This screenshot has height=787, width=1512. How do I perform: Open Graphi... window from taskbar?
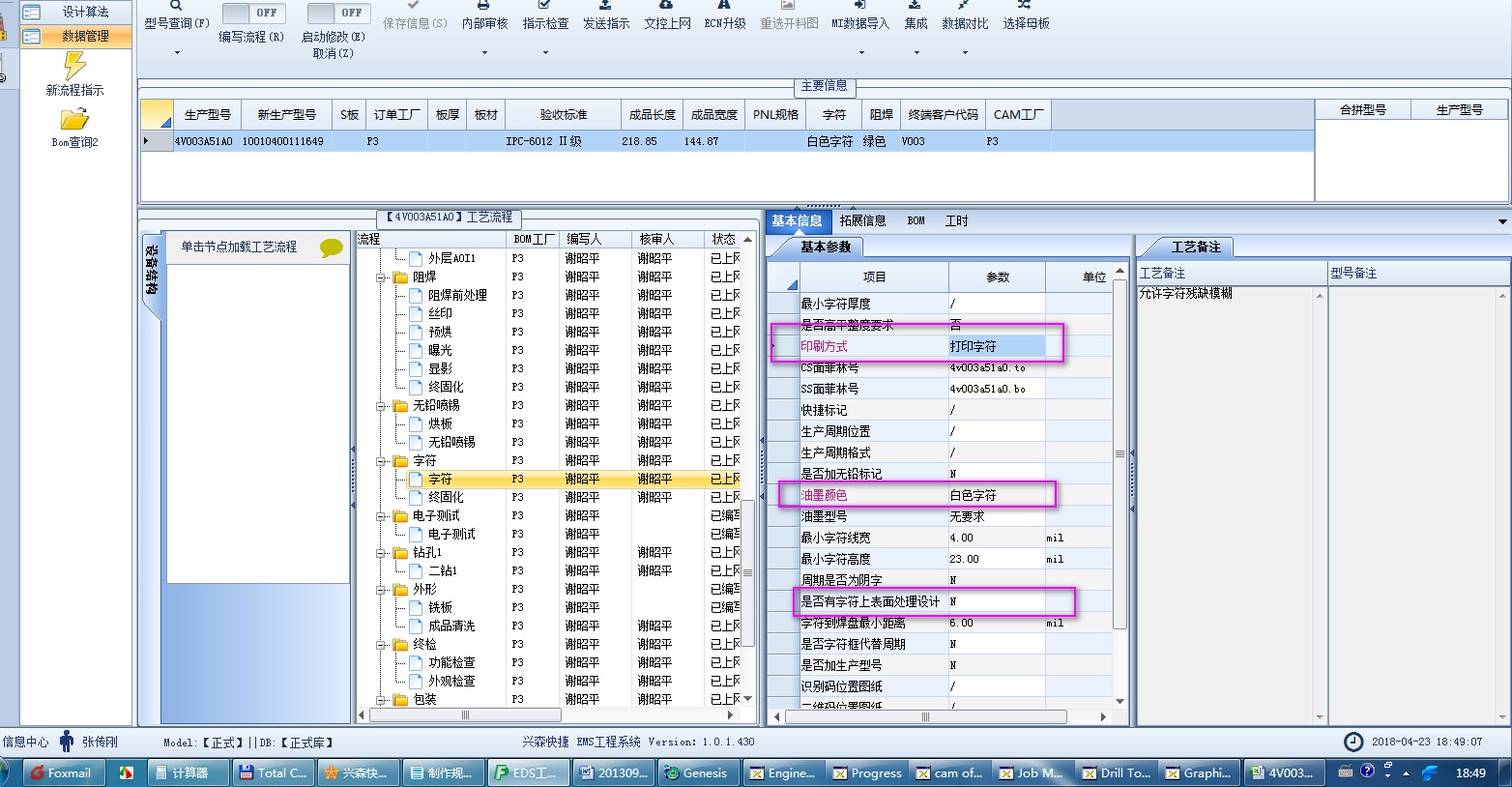click(1200, 772)
